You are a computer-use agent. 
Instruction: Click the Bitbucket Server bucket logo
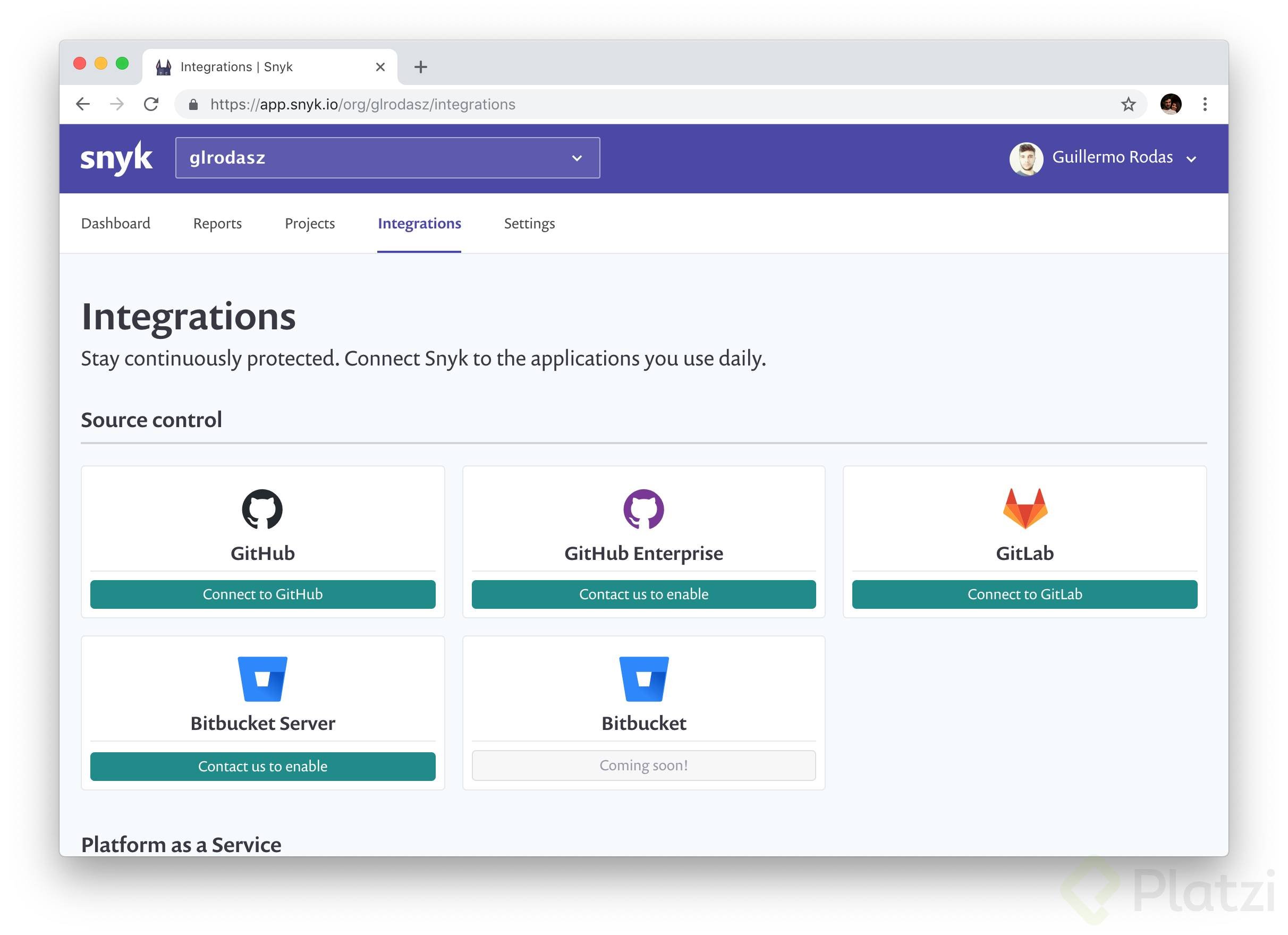(262, 678)
